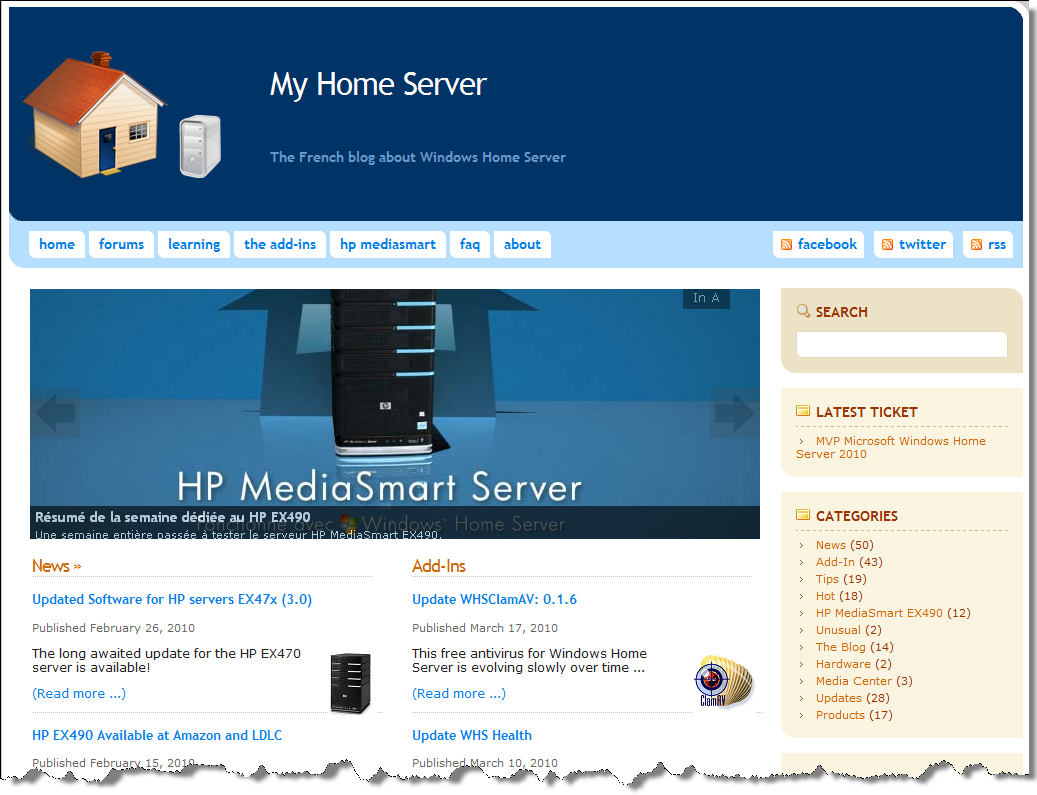Viewport: 1037px width, 795px height.
Task: Click Published March 17, 2010 date
Action: (x=485, y=628)
